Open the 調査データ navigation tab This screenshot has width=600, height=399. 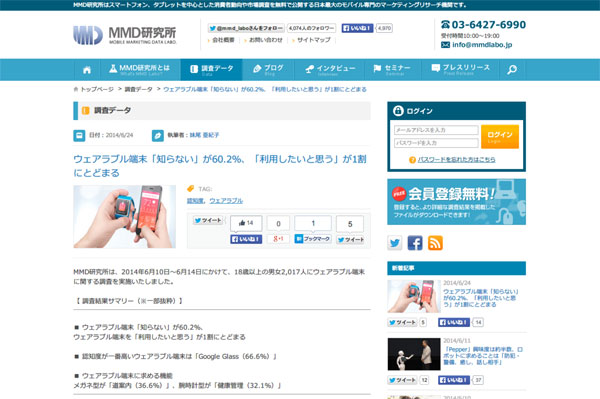(211, 70)
